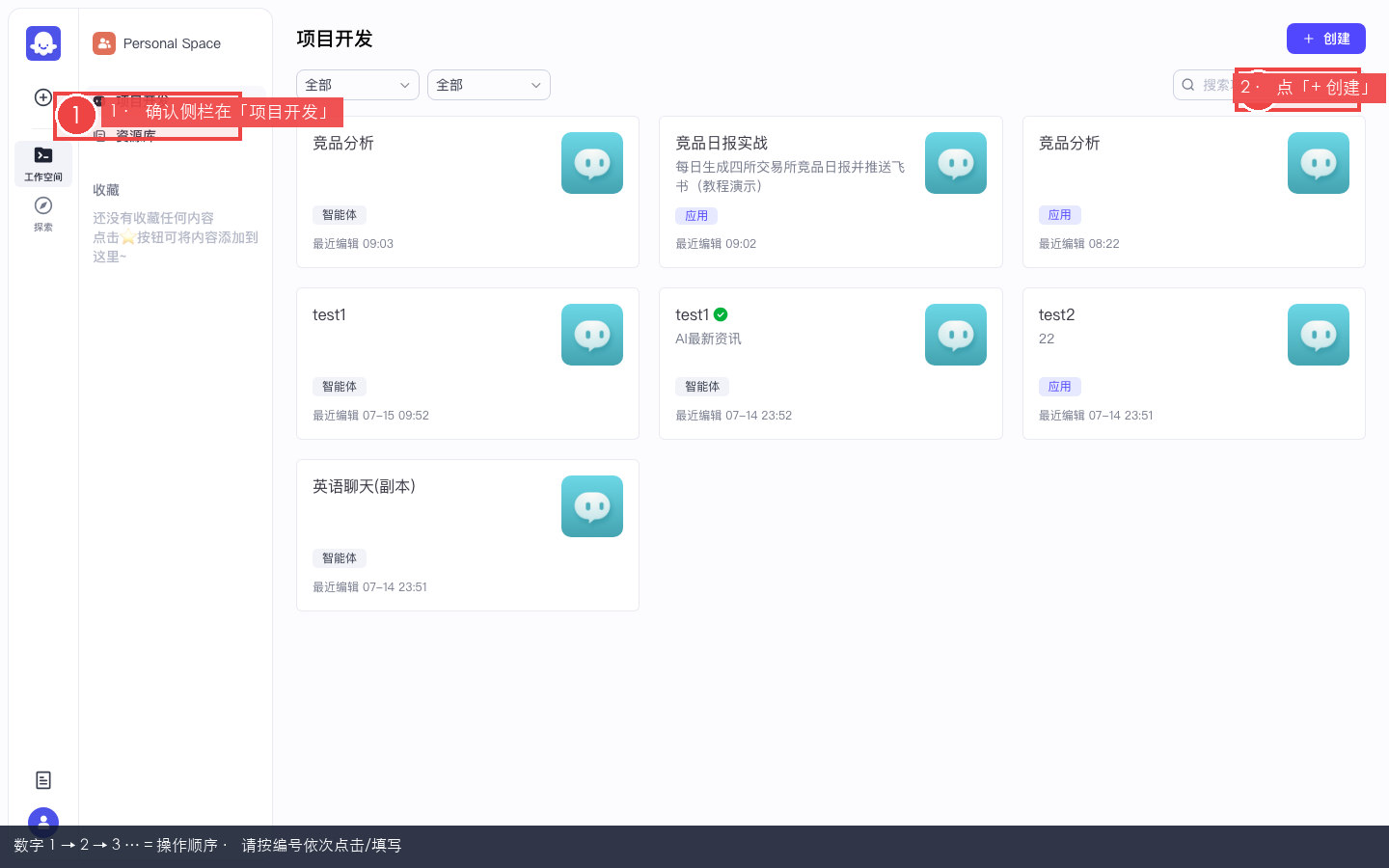Click chat icon of 竞品日报实战 card
This screenshot has height=868, width=1389.
956,163
